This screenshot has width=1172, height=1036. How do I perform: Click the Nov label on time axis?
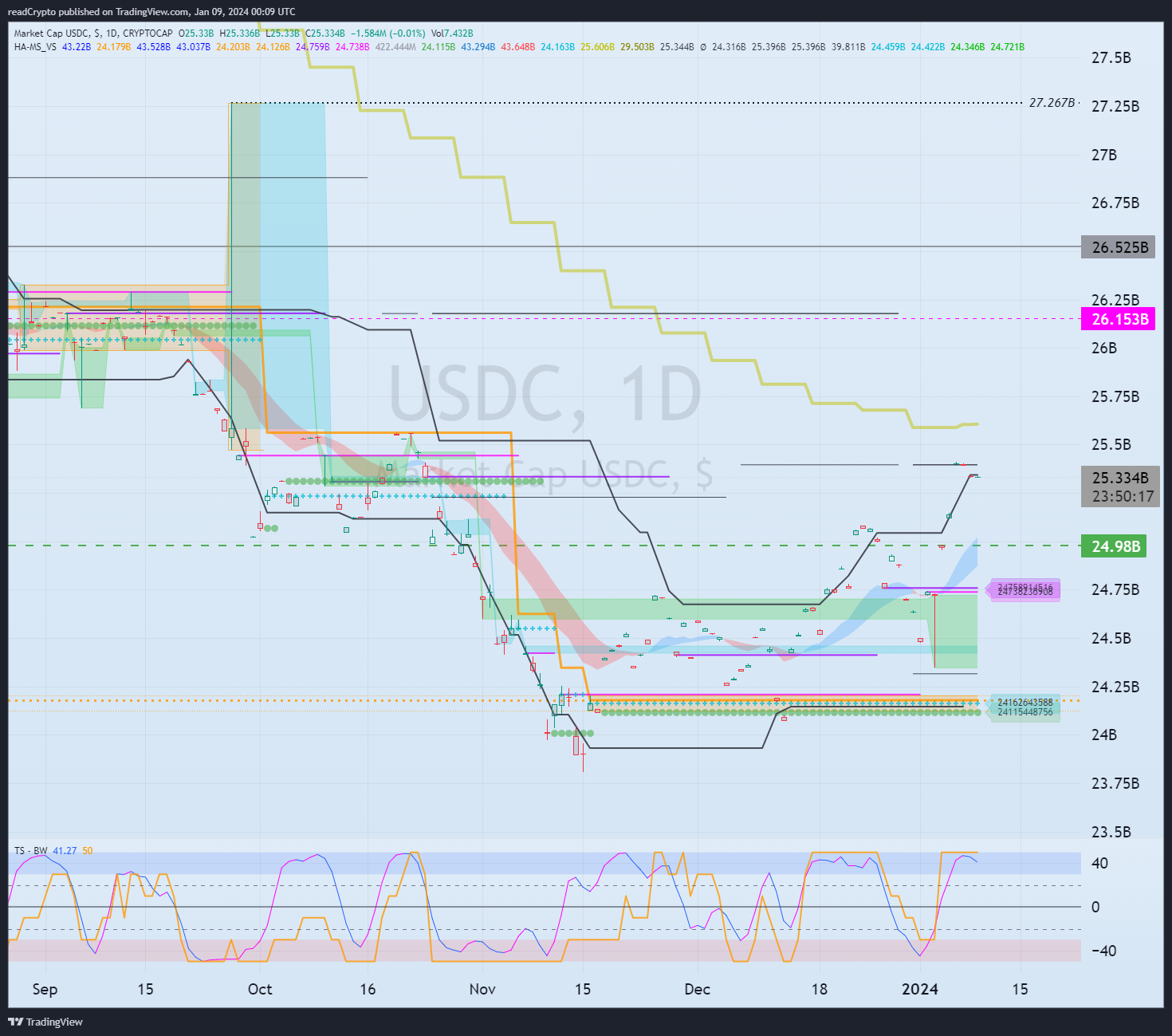(482, 989)
